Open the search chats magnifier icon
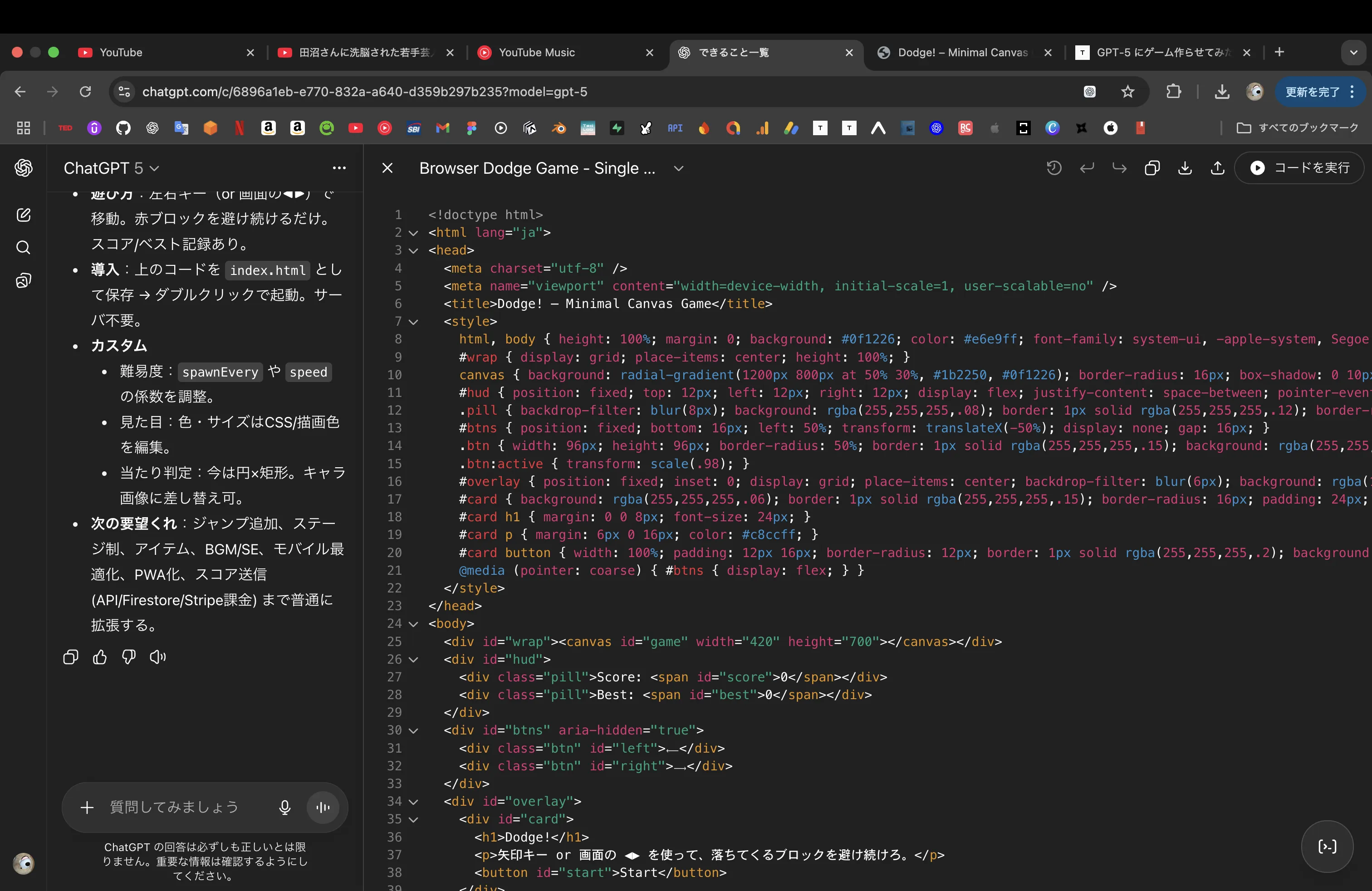The height and width of the screenshot is (891, 1372). [x=23, y=248]
